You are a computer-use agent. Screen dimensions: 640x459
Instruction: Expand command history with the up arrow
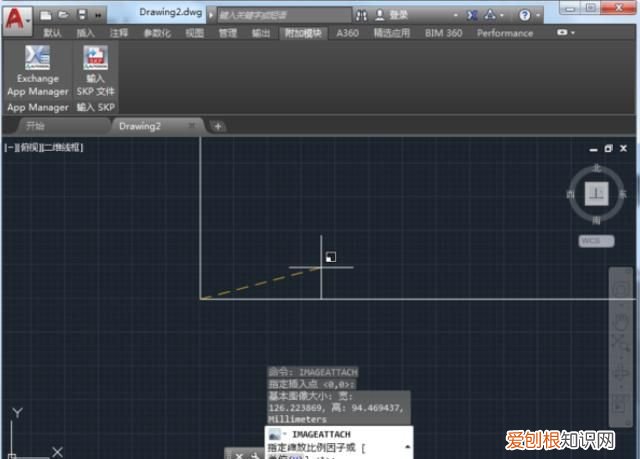coord(407,447)
